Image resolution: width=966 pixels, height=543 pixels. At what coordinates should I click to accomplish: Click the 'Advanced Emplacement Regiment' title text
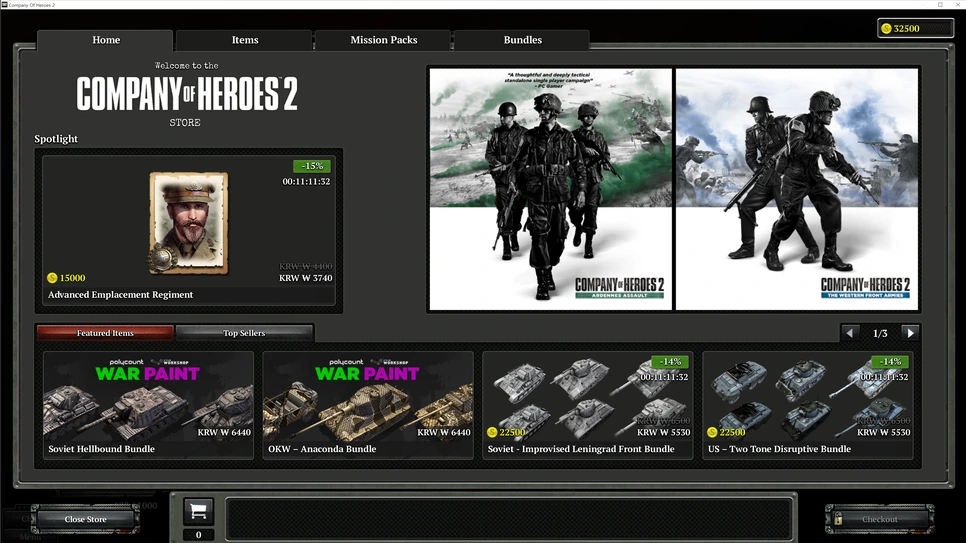point(120,295)
